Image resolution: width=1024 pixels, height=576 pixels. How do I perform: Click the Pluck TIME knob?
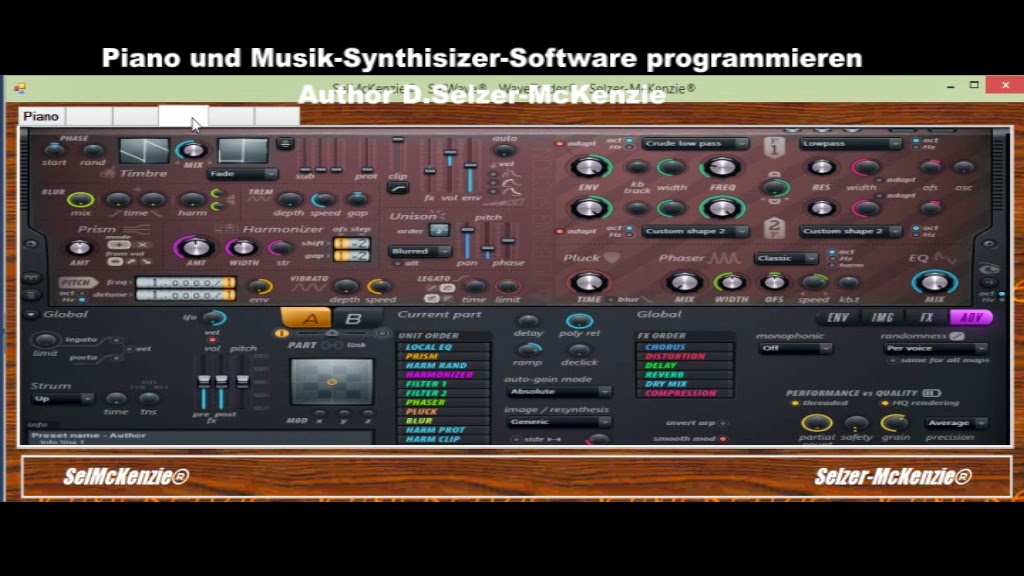point(589,283)
